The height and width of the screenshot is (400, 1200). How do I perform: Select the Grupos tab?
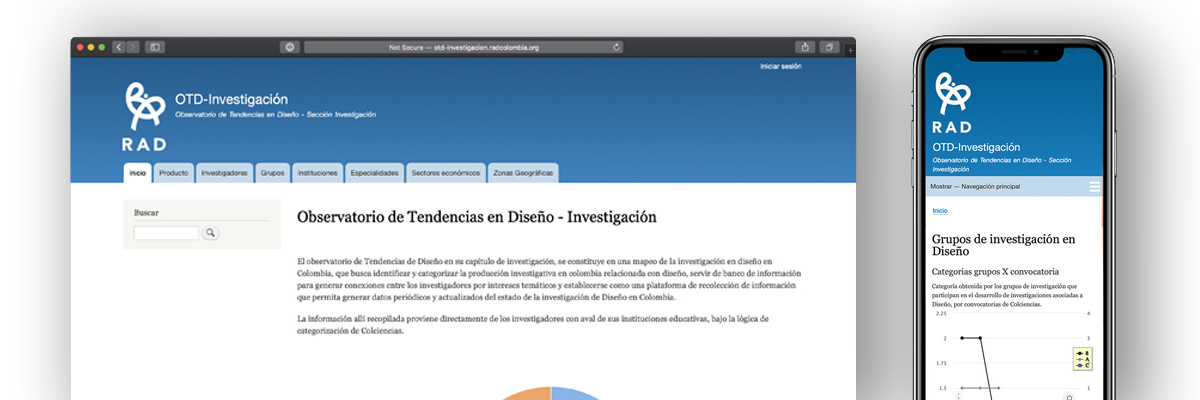coord(273,173)
